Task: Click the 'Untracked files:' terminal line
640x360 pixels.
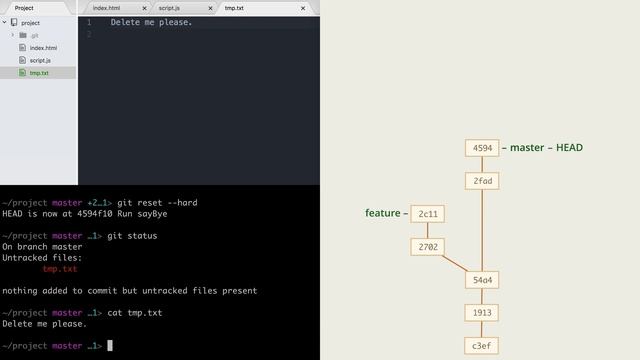Action: coord(42,258)
